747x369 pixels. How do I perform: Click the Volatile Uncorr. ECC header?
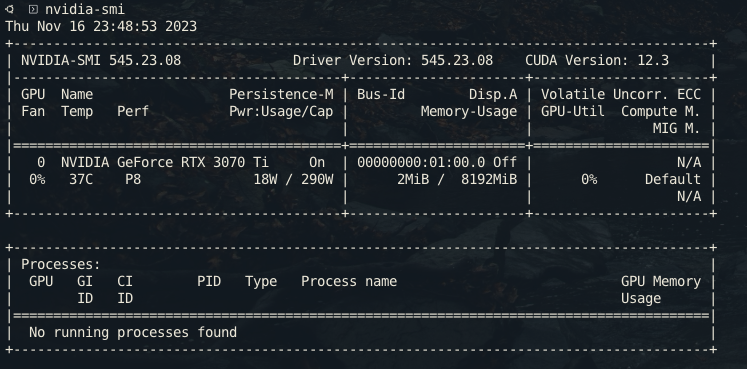coord(621,94)
